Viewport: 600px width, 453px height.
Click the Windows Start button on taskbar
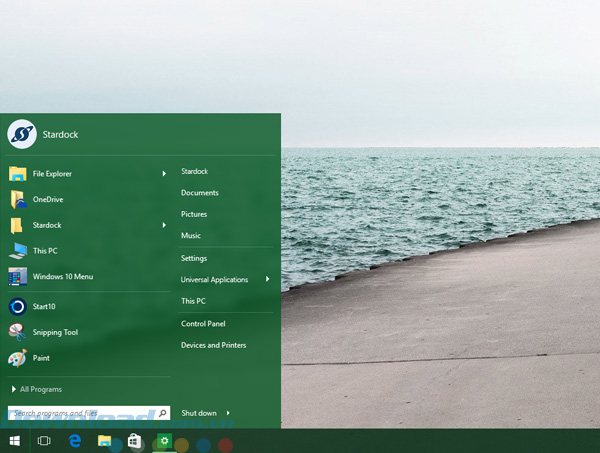[x=15, y=441]
